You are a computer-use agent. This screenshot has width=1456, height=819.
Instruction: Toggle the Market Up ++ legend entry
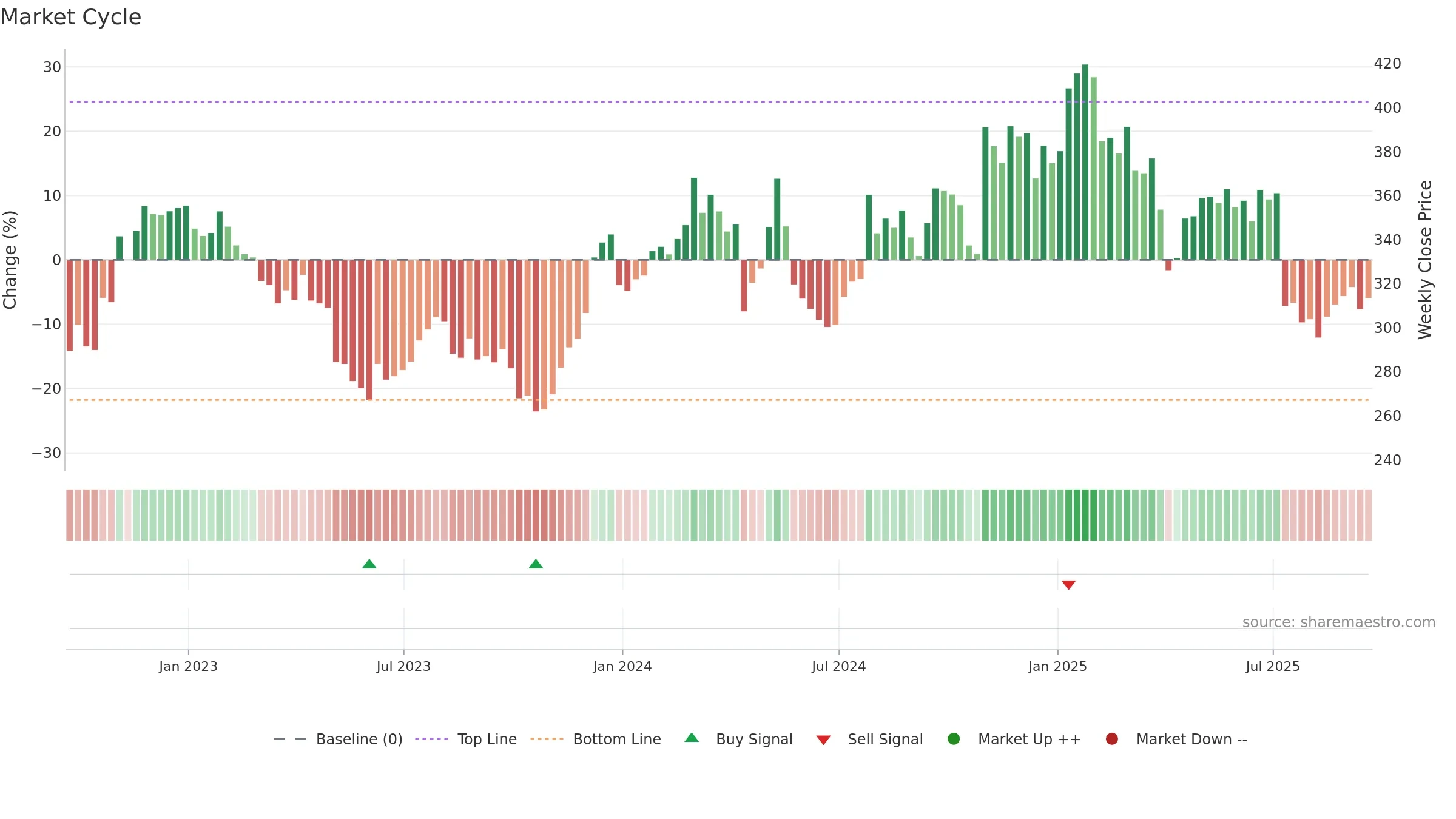point(1014,739)
